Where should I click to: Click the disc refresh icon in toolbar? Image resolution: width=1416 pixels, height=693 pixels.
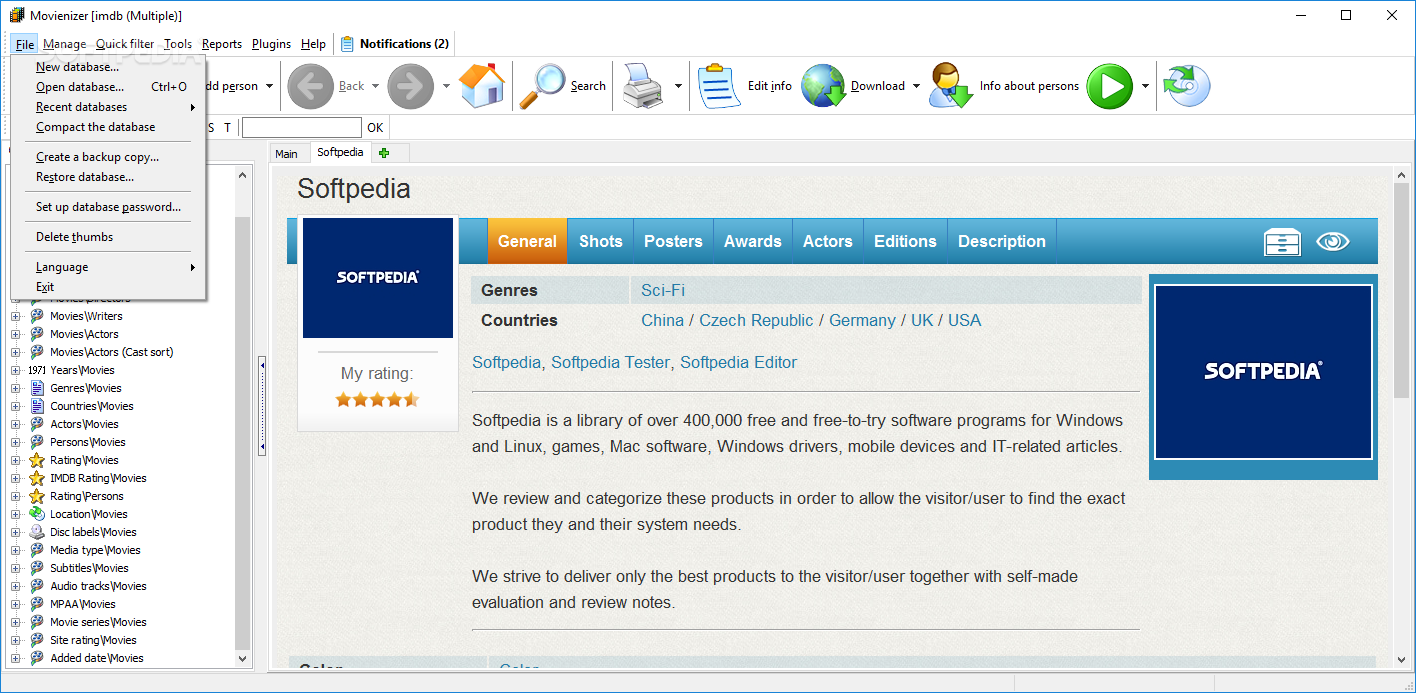click(1187, 86)
